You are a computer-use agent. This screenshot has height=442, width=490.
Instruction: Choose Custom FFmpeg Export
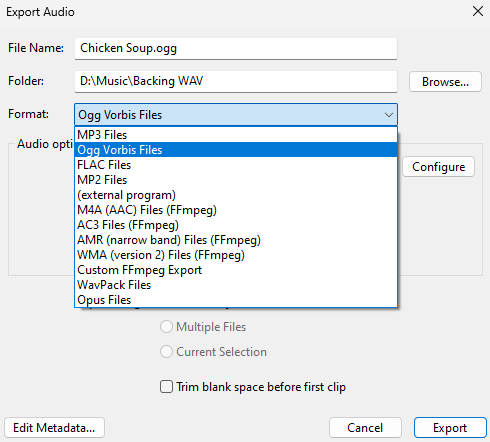[x=236, y=270]
